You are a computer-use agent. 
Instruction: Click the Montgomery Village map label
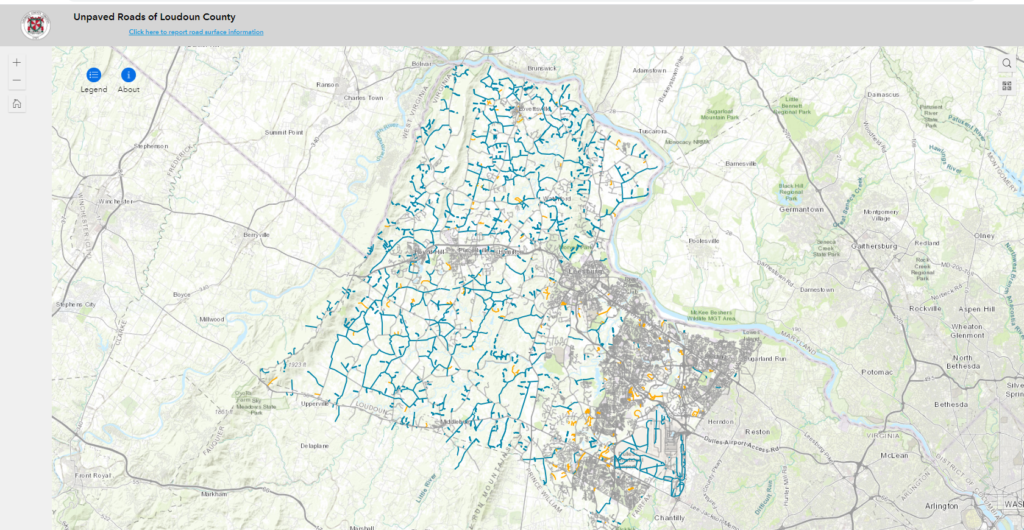pyautogui.click(x=881, y=215)
